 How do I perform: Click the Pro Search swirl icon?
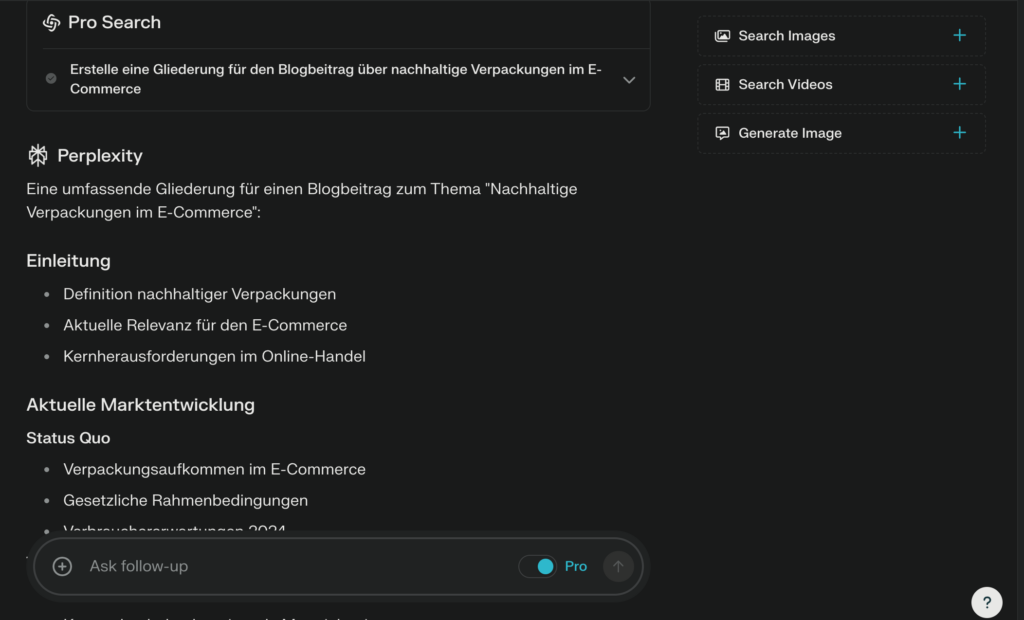pyautogui.click(x=51, y=22)
